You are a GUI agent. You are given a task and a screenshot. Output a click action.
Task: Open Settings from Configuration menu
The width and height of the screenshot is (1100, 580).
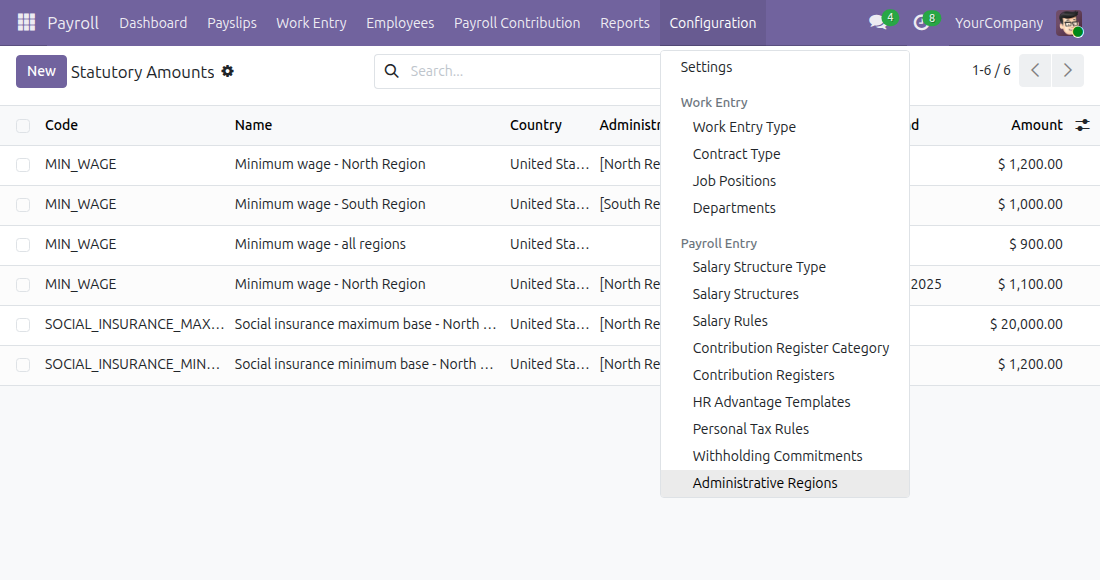point(784,67)
